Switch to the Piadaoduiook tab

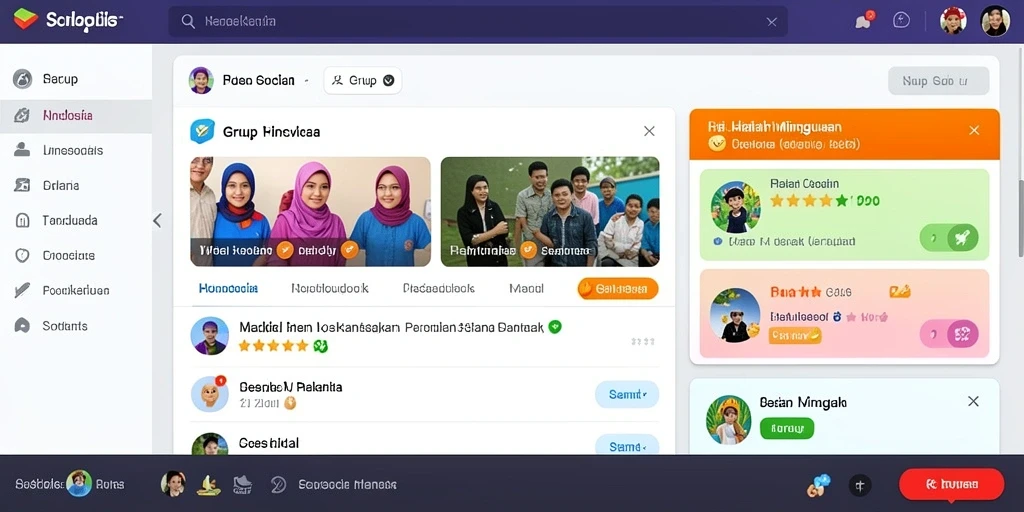click(x=438, y=288)
